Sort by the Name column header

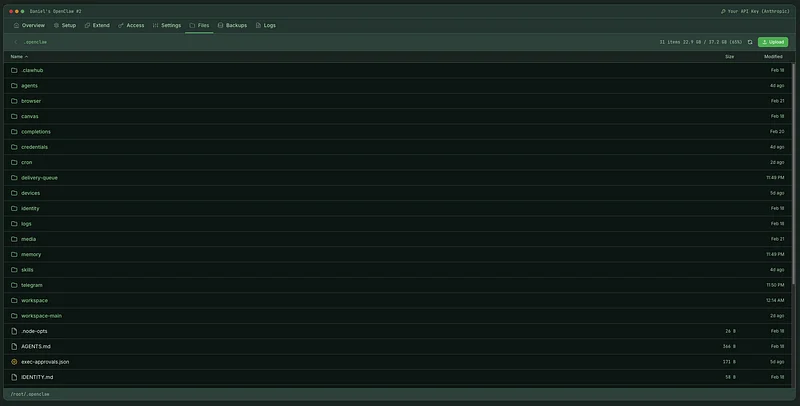click(x=19, y=57)
